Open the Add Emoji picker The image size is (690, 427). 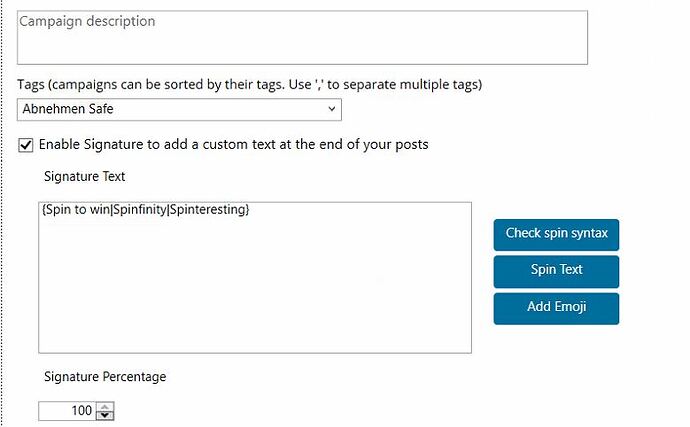[x=556, y=309]
